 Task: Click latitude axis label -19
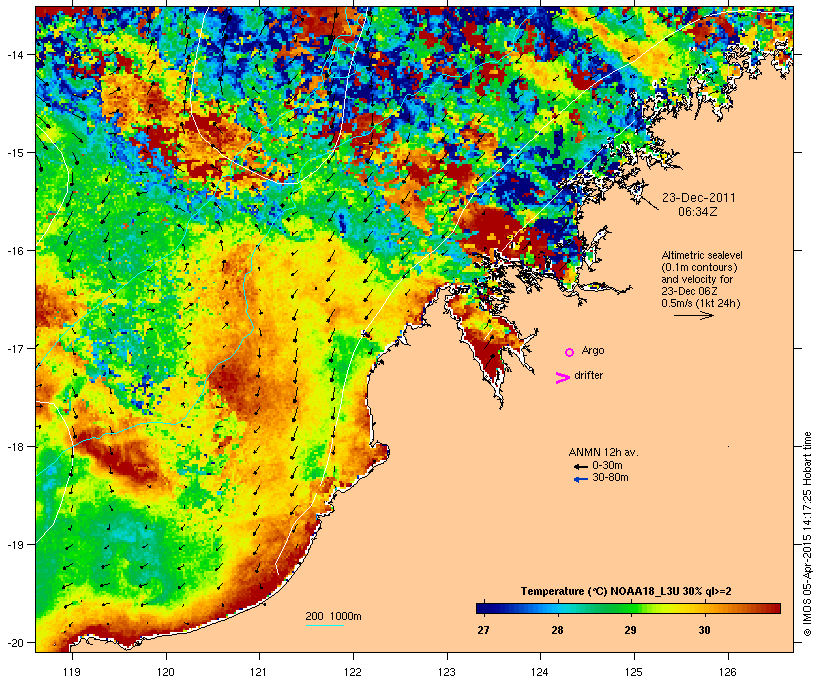[14, 545]
